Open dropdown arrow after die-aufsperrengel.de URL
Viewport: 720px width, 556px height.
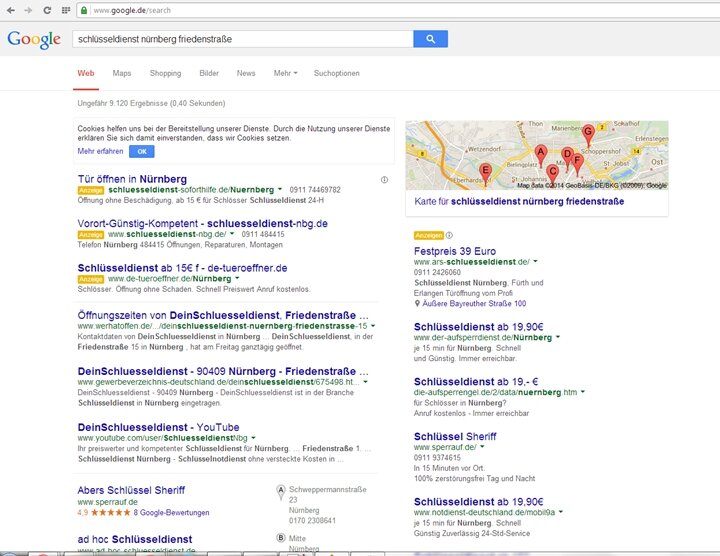click(583, 392)
